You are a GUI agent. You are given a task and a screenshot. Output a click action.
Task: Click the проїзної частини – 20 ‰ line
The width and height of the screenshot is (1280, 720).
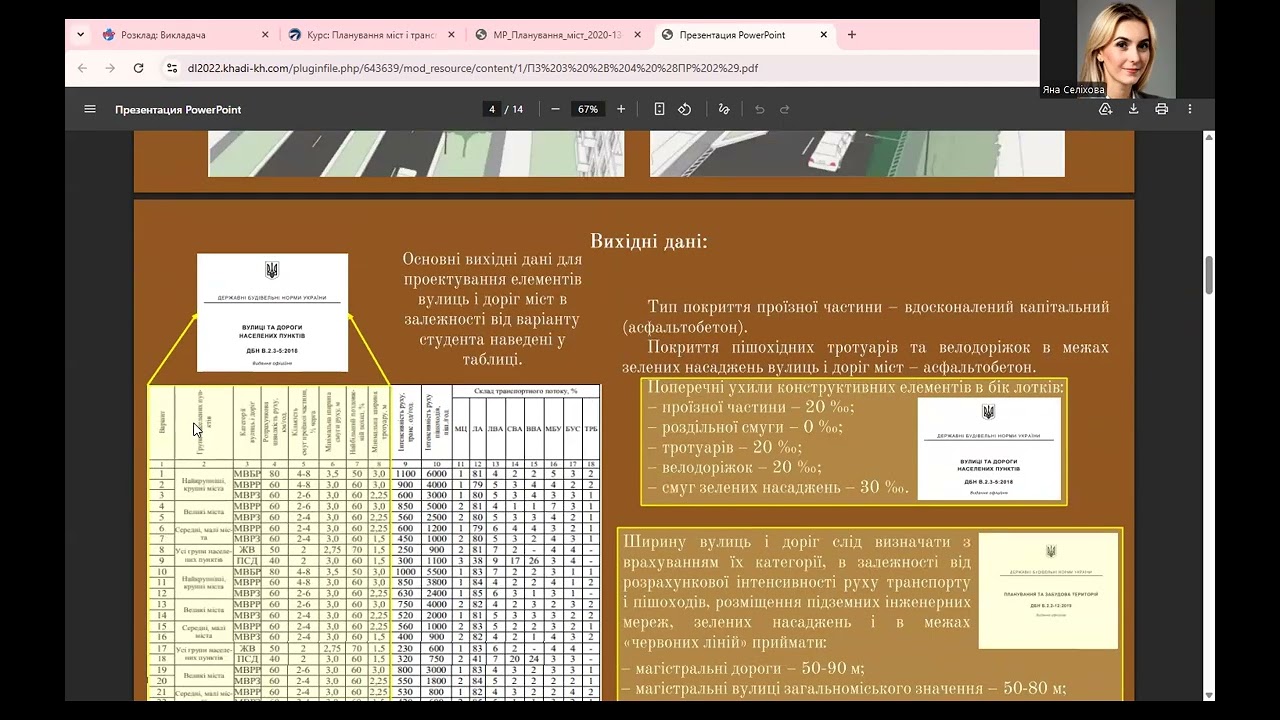751,407
